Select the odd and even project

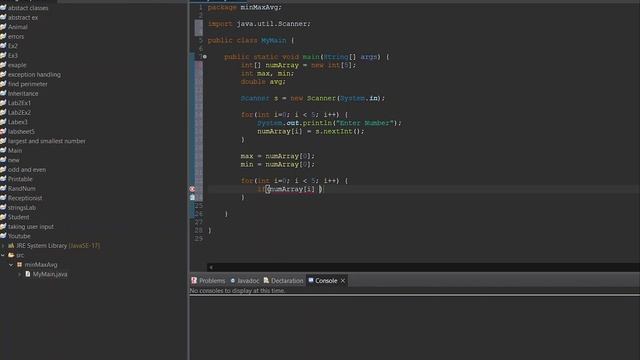(27, 170)
